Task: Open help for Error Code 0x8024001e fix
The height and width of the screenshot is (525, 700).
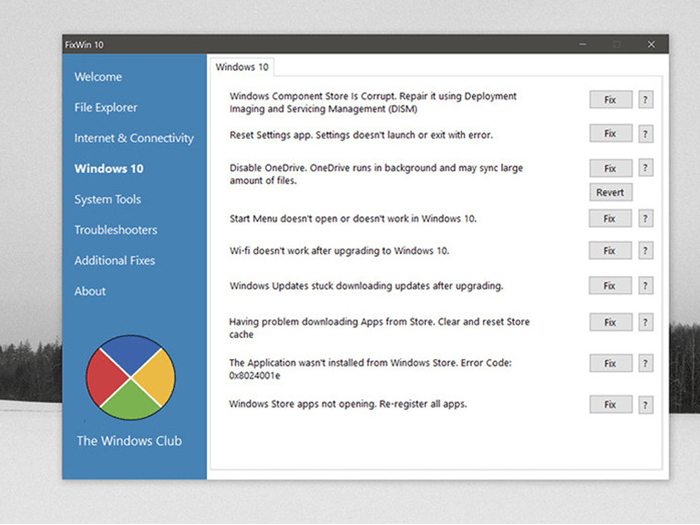Action: pos(646,363)
